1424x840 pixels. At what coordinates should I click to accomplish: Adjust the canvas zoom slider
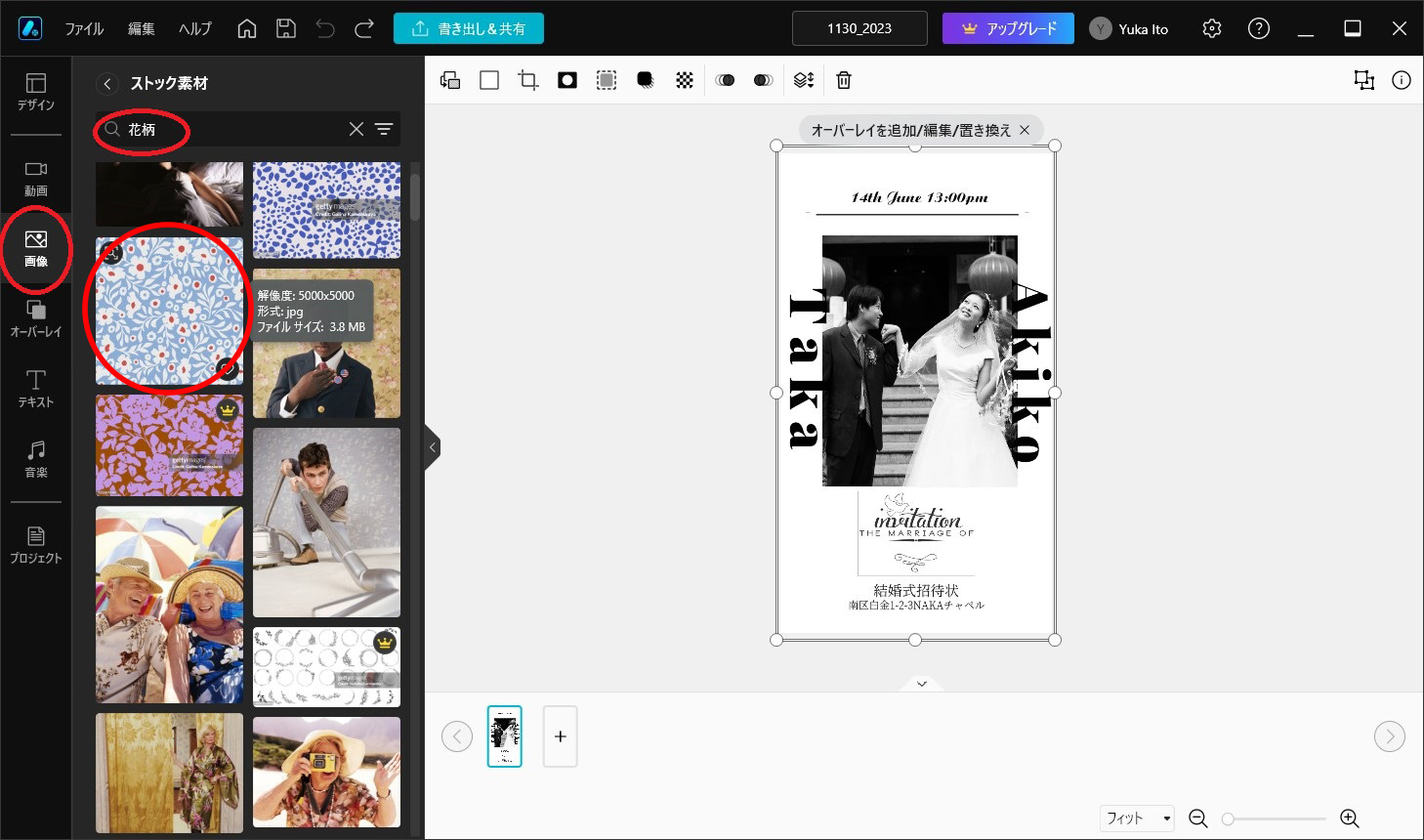pos(1276,819)
